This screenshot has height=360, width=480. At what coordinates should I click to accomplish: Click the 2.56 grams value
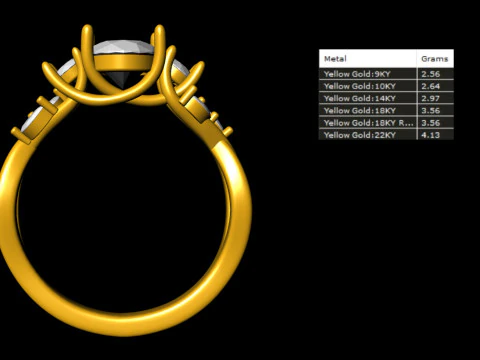click(431, 74)
